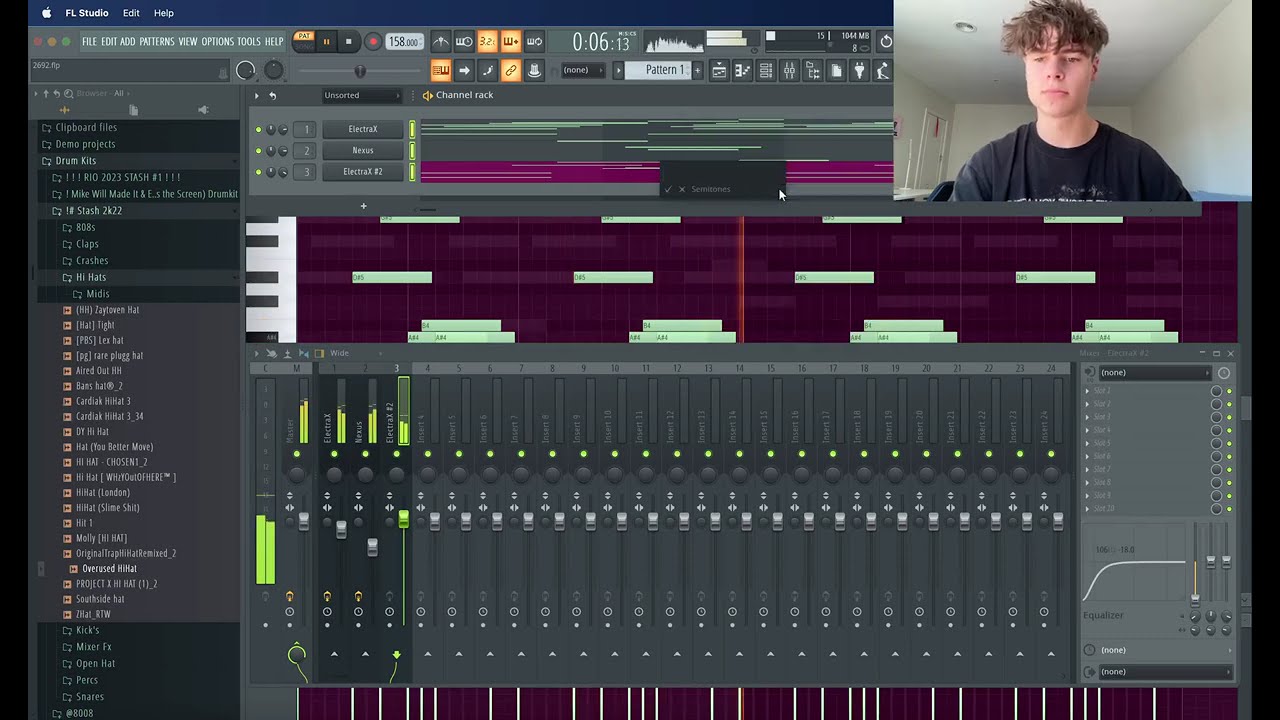The width and height of the screenshot is (1280, 720).
Task: Open the plugin picker plug icon
Action: 859,70
